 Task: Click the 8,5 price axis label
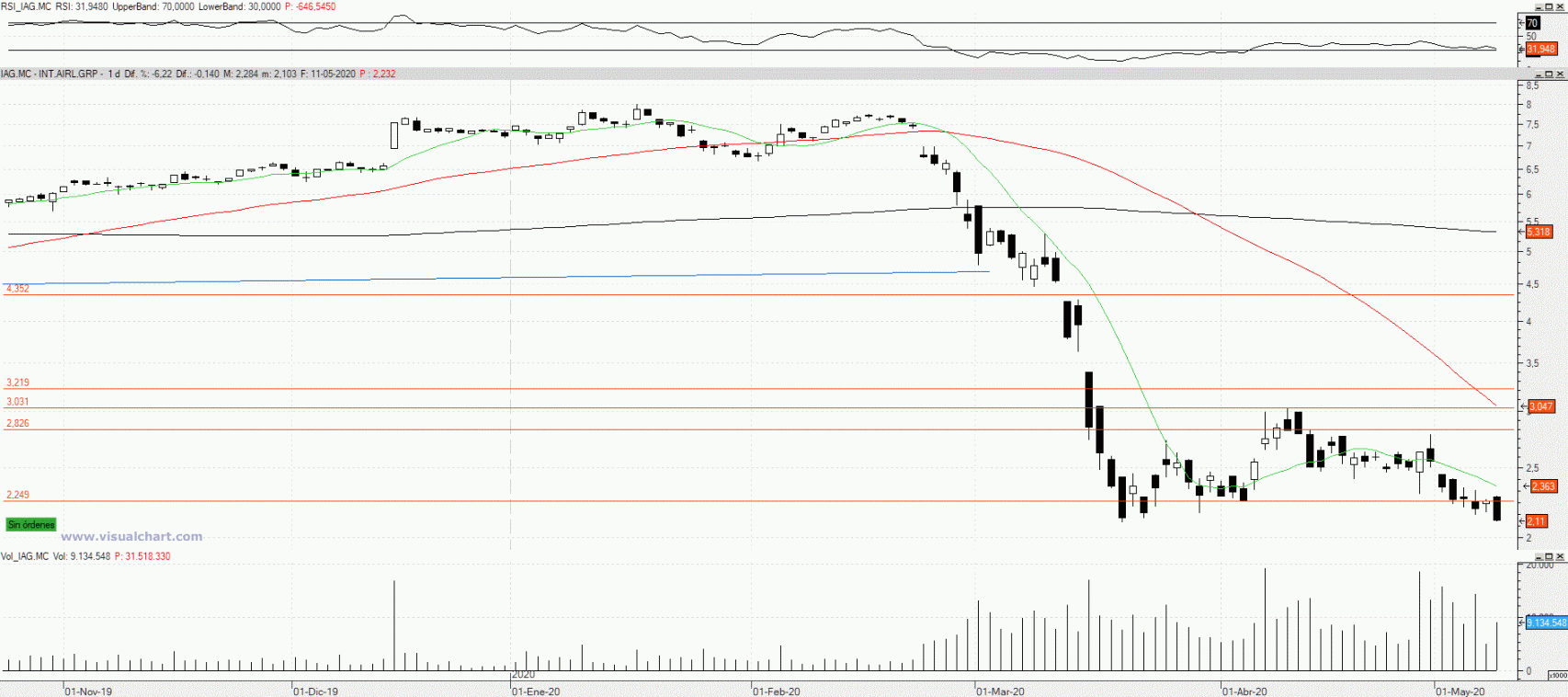point(1532,86)
